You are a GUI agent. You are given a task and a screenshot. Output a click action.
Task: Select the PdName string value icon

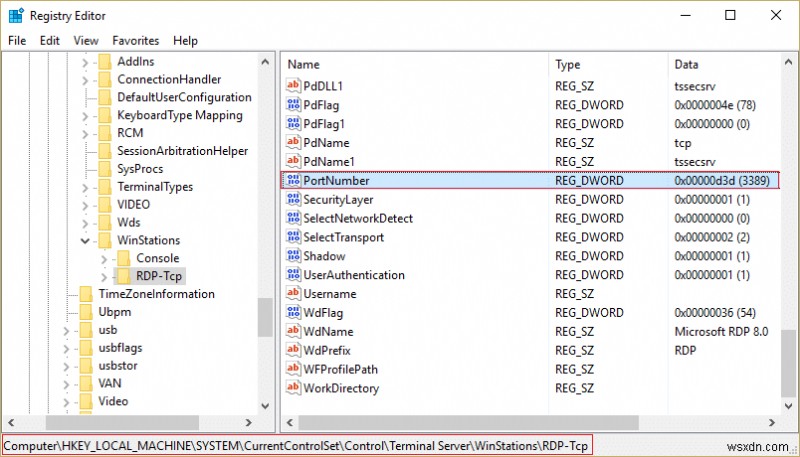tap(293, 142)
